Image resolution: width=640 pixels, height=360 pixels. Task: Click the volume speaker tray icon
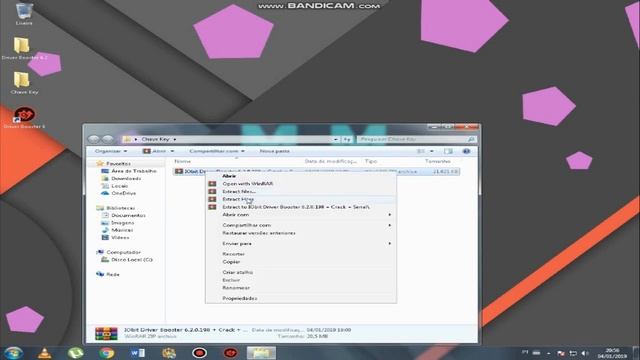pos(584,353)
